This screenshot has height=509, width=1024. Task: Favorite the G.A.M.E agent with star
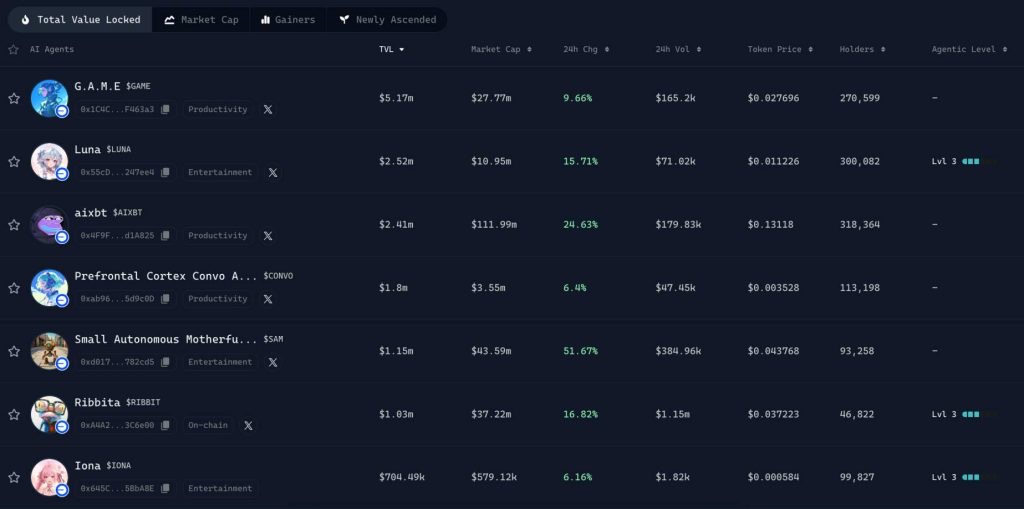14,98
